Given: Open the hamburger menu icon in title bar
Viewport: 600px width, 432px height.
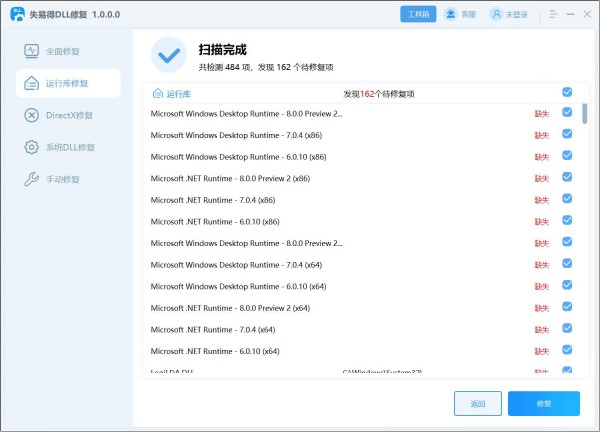Looking at the screenshot, I should coord(553,14).
